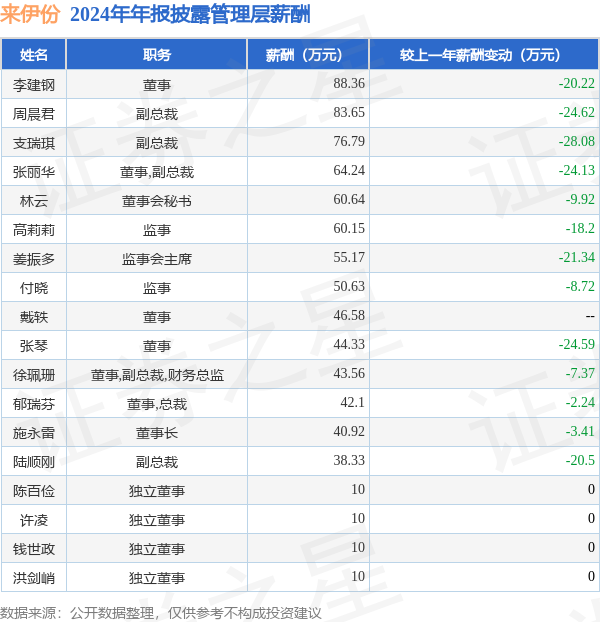Click the salary value 50.63
600x622 pixels.
tap(349, 286)
